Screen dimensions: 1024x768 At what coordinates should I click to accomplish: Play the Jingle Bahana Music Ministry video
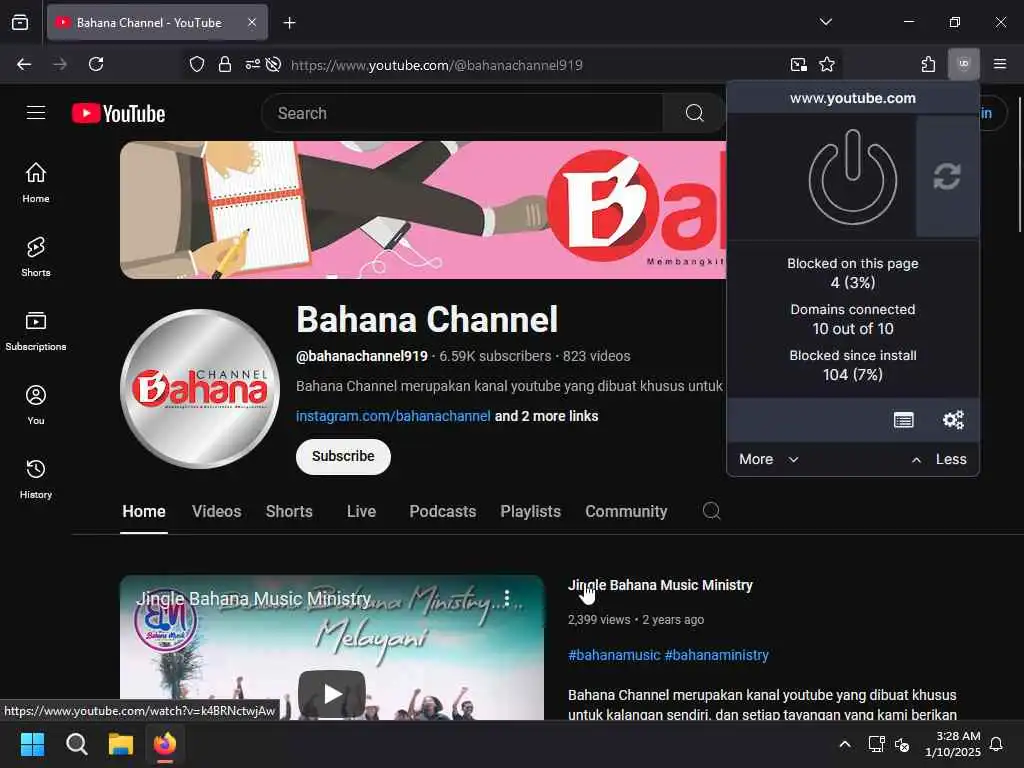[x=332, y=694]
